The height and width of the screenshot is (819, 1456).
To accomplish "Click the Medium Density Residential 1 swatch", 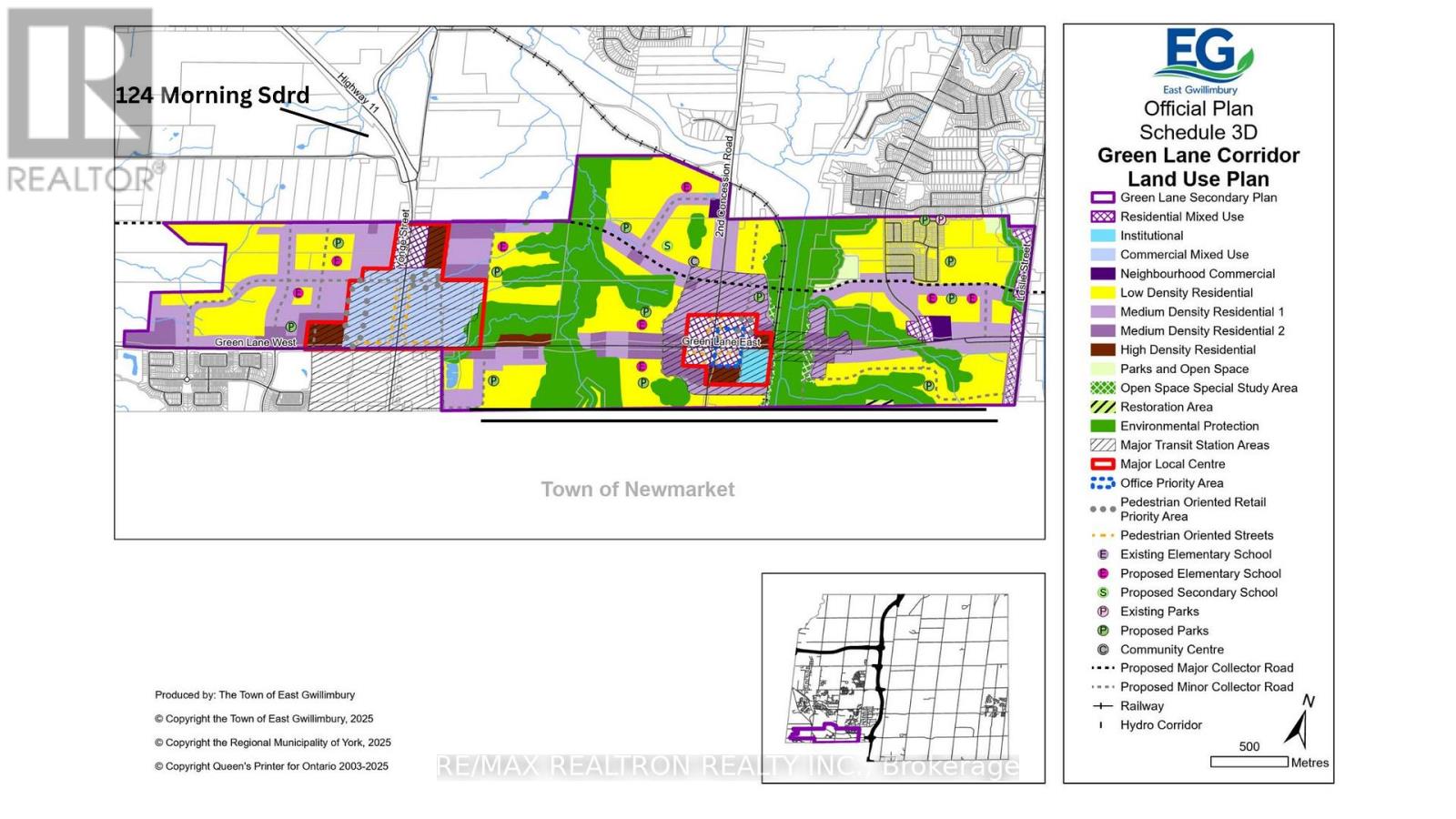I will click(x=1103, y=312).
